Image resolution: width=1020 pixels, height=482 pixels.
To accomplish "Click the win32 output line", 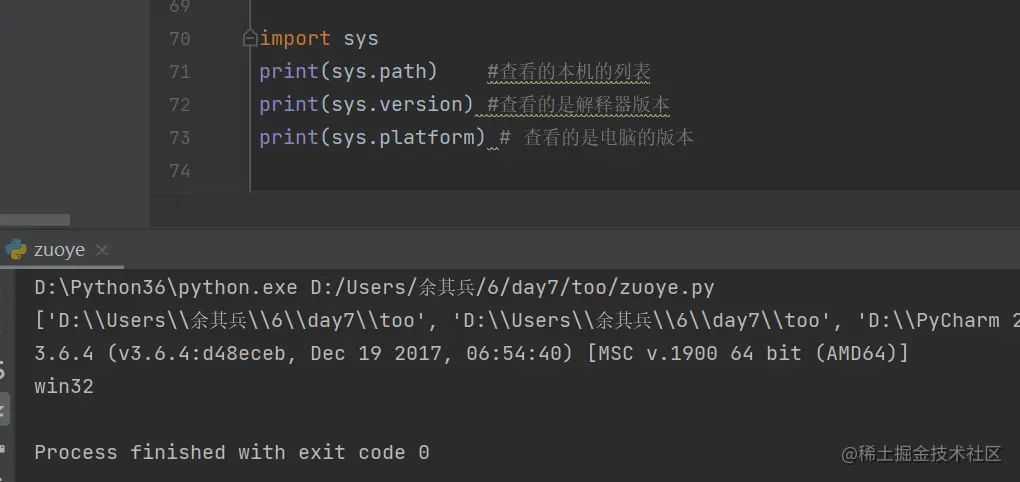I will [64, 386].
